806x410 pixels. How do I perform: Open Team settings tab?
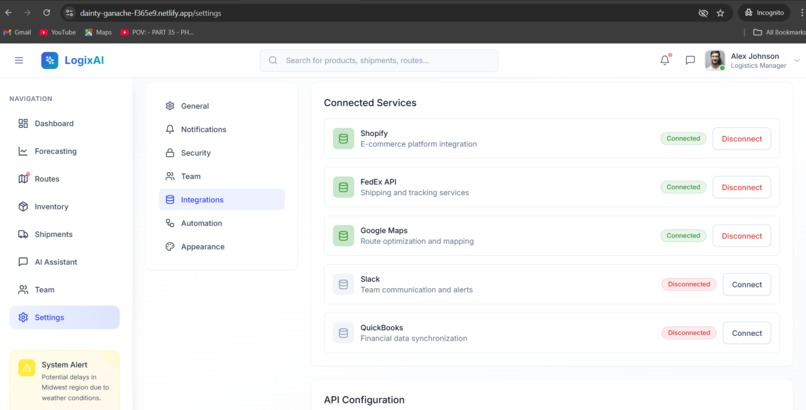pyautogui.click(x=222, y=176)
